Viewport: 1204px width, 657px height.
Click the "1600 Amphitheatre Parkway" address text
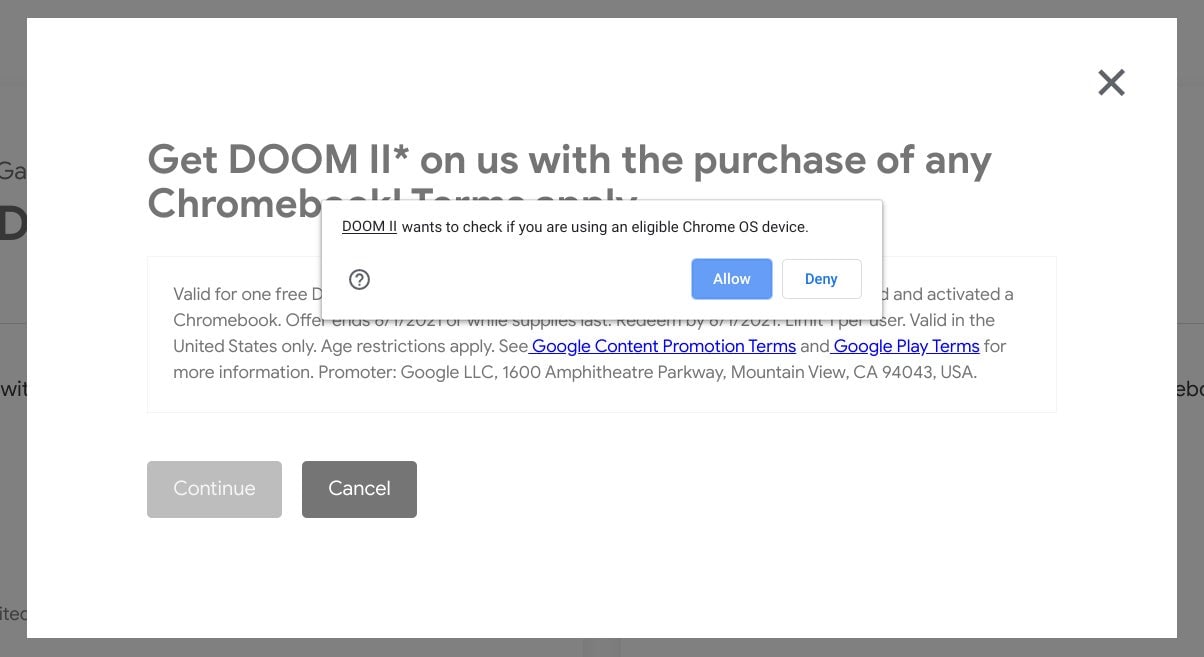point(613,372)
